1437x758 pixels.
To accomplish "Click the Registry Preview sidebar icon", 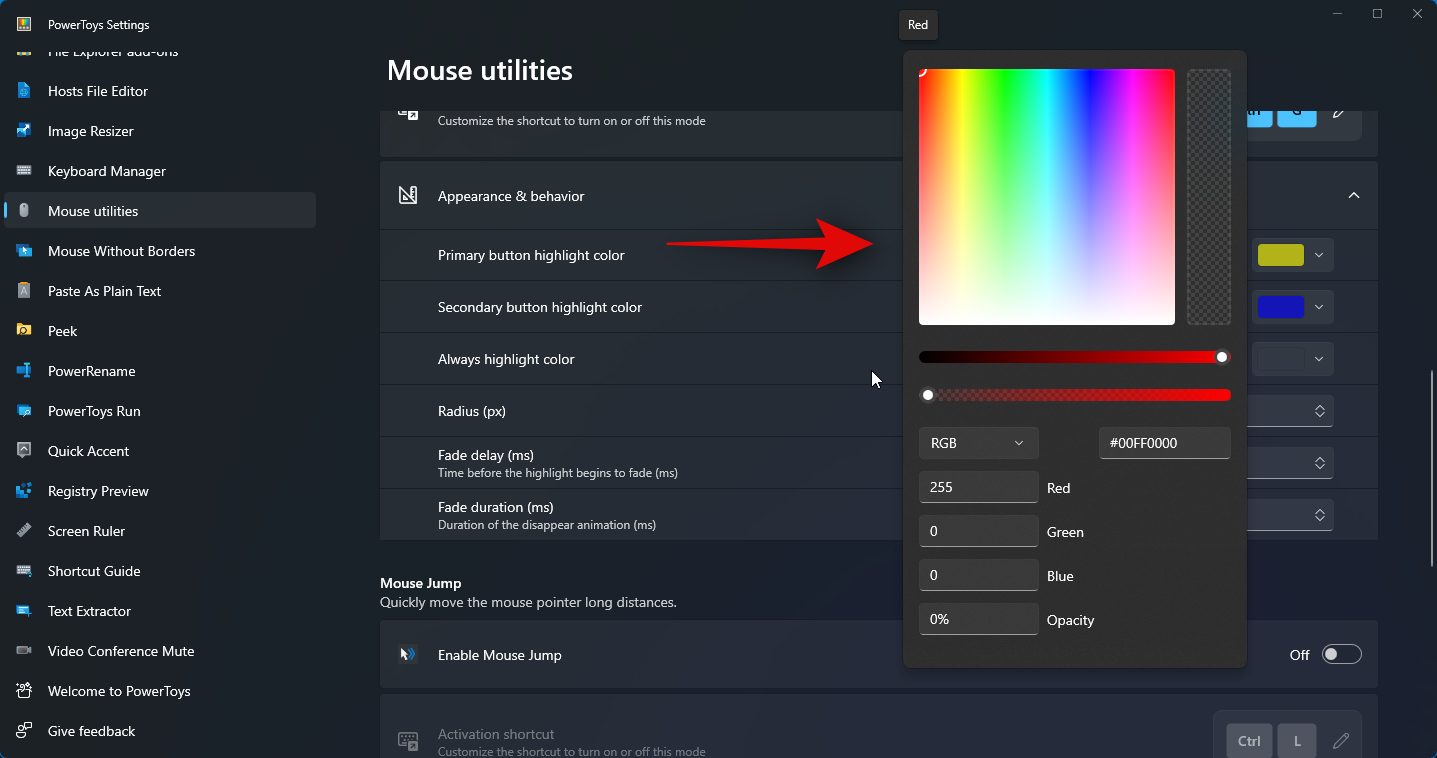I will 24,491.
